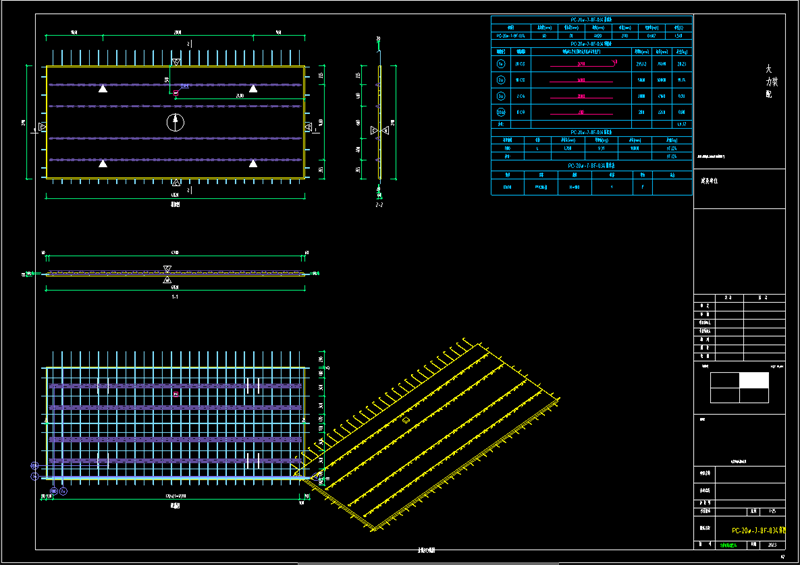Screen dimensions: 800x565
Task: Select the upper blue circle mark left of the rebar plan
Action: (x=34, y=465)
